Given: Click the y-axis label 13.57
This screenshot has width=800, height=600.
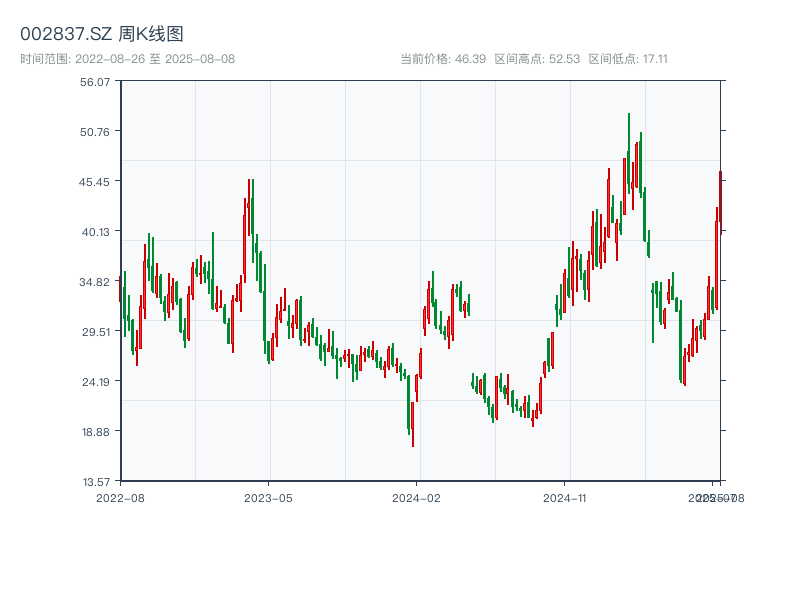Looking at the screenshot, I should coord(96,482).
